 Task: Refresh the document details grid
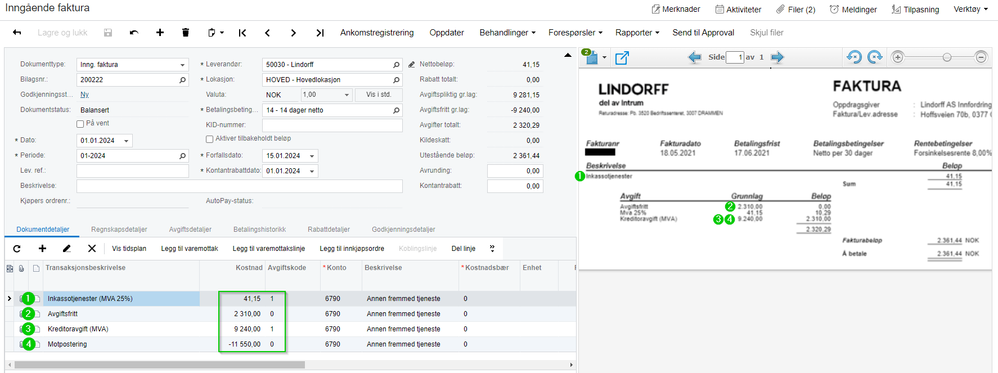pyautogui.click(x=17, y=248)
